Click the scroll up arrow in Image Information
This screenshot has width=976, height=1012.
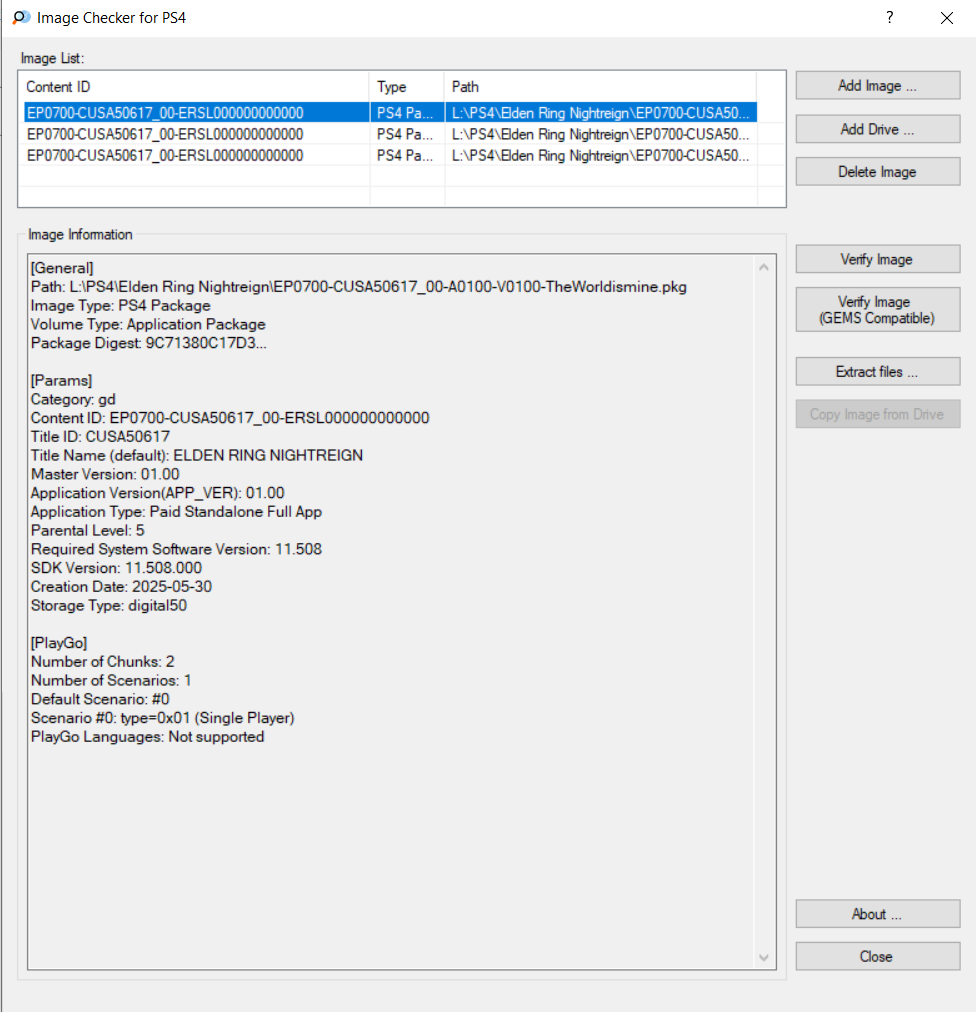pyautogui.click(x=764, y=267)
